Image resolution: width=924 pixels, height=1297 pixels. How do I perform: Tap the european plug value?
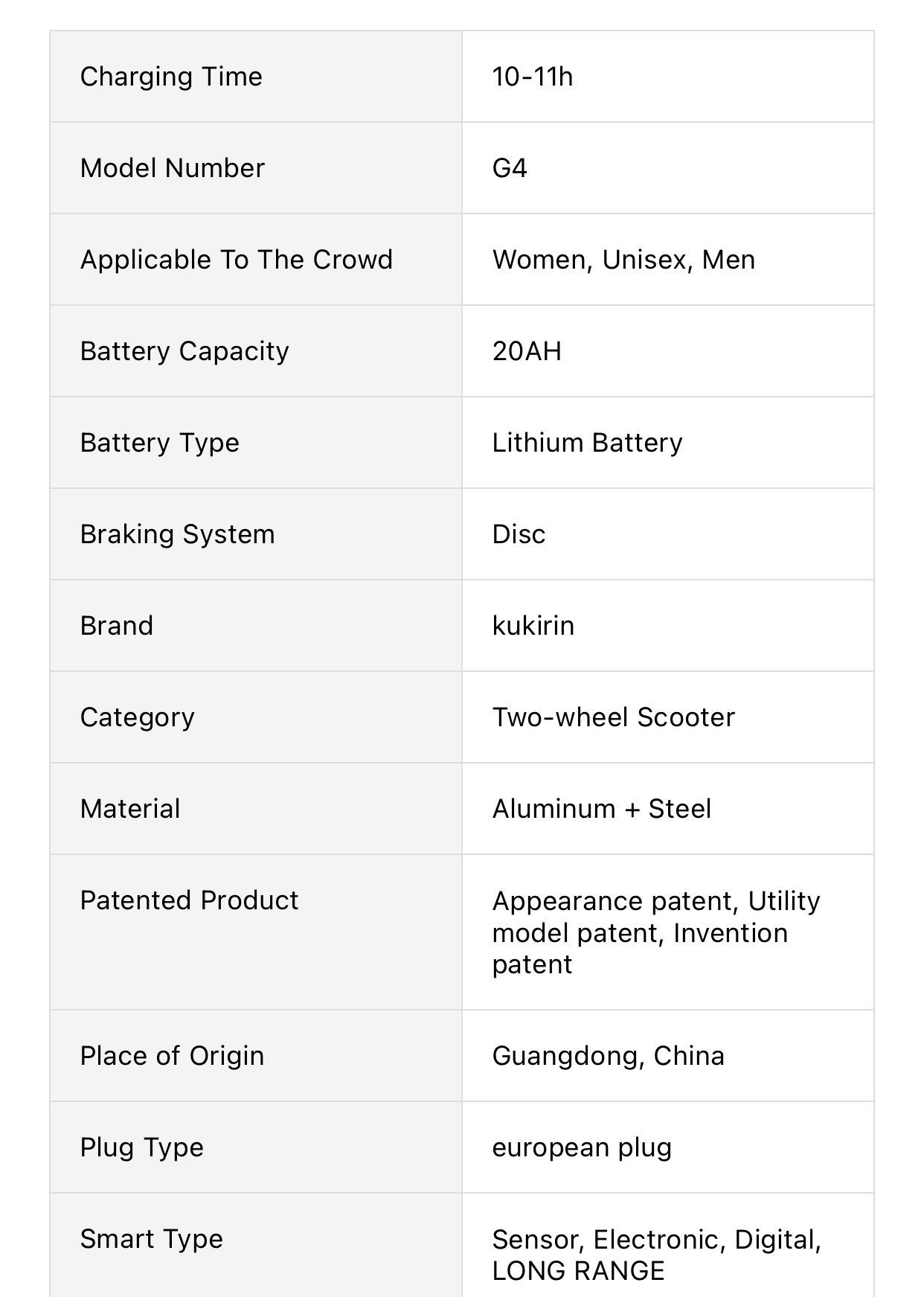coord(582,1147)
